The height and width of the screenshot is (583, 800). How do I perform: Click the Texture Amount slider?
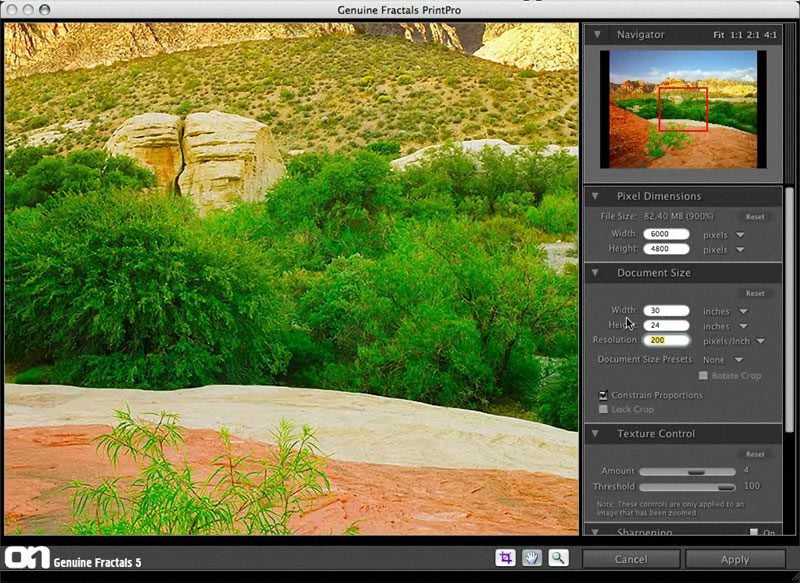[x=686, y=471]
